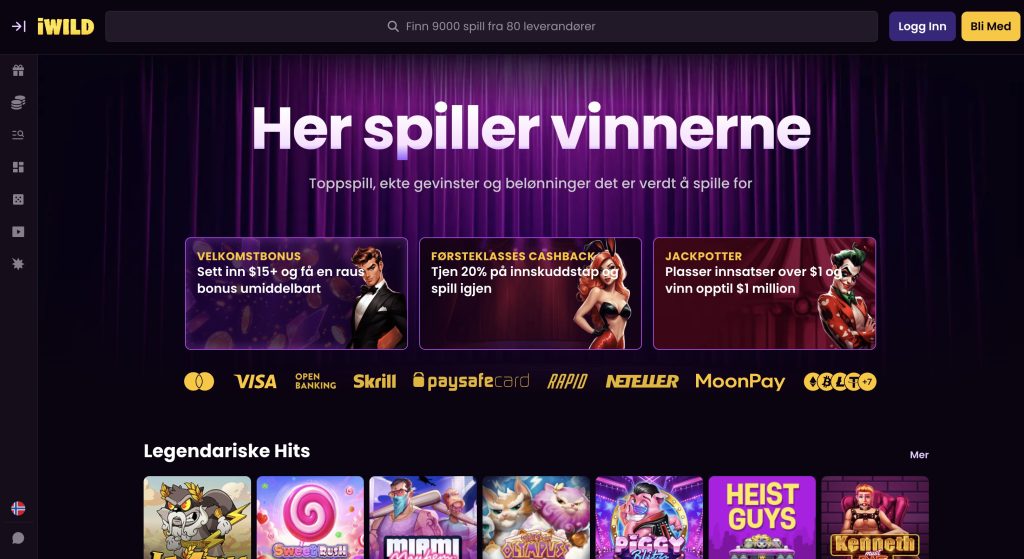Click the Bli Med button
This screenshot has width=1024, height=559.
click(990, 27)
